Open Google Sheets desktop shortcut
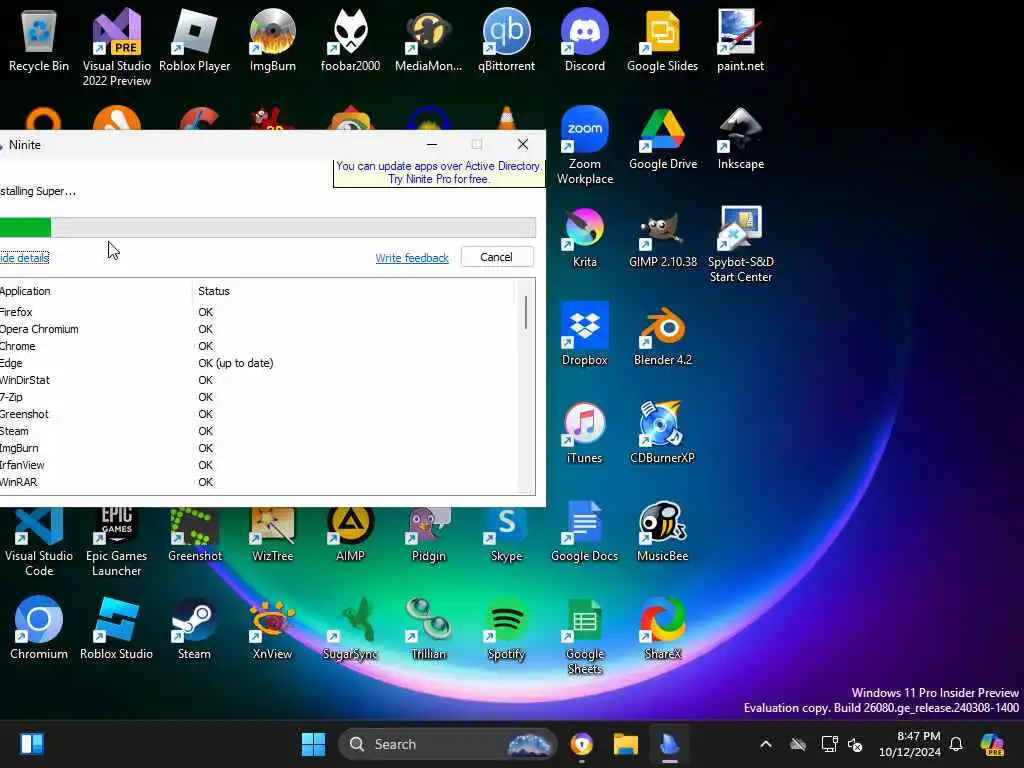Image resolution: width=1024 pixels, height=768 pixels. pos(584,635)
